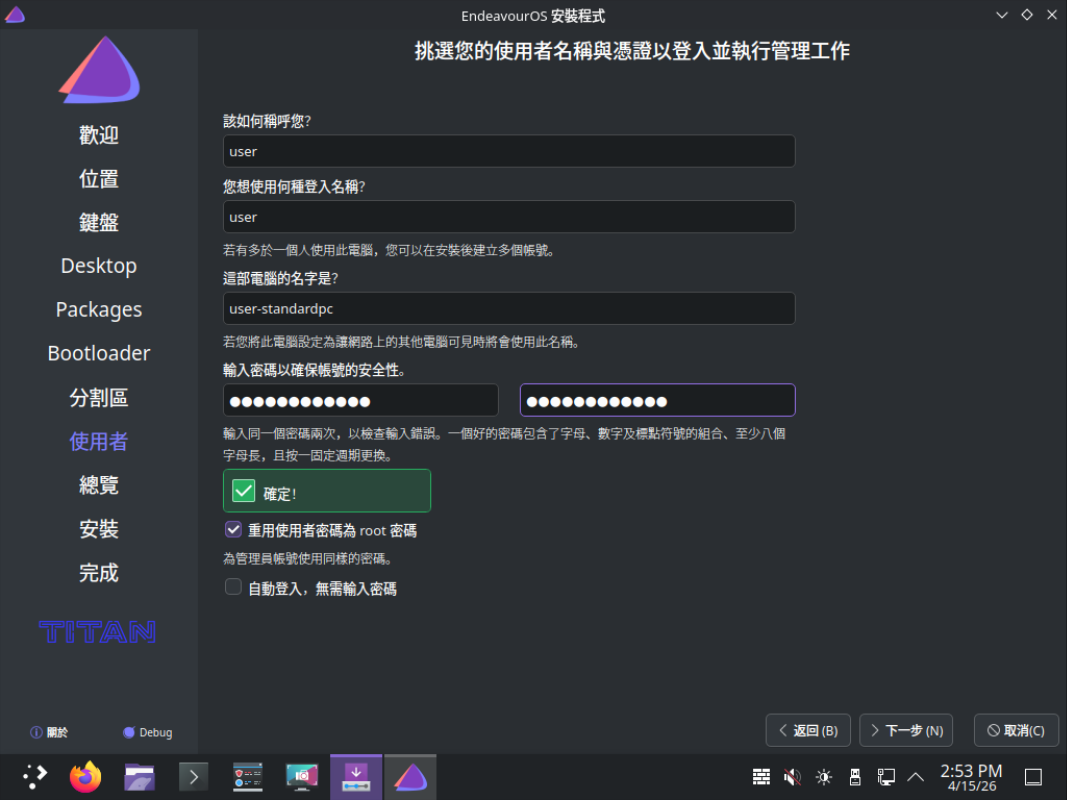Enable 自動登入，無需輸入密碼 checkbox
The height and width of the screenshot is (800, 1067).
click(x=234, y=588)
